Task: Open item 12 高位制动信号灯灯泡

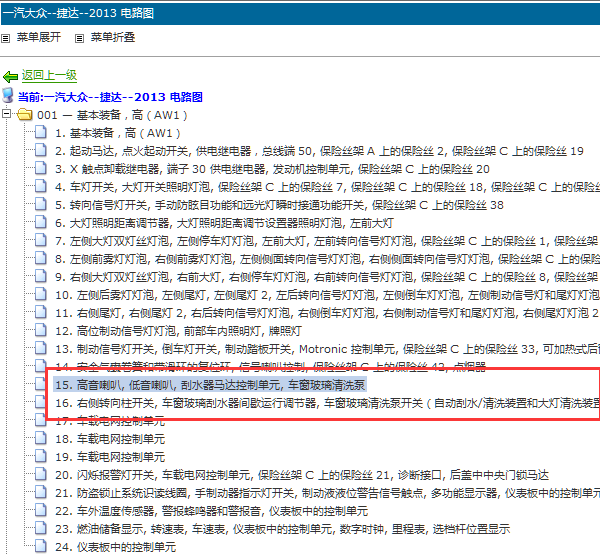Action: point(178,331)
